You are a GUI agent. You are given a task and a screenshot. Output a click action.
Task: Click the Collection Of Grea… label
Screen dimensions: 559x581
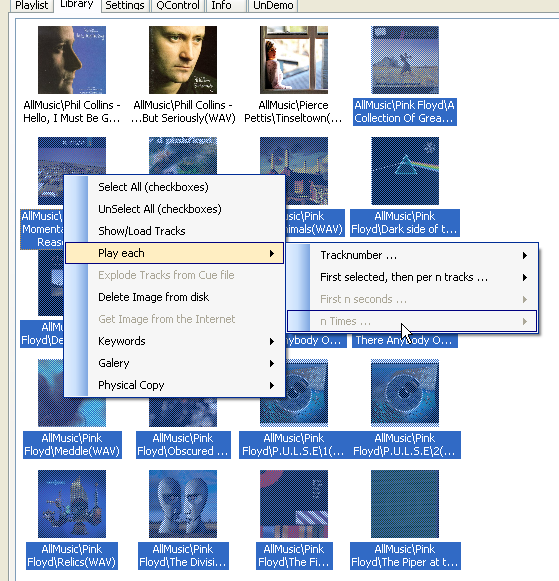click(x=405, y=118)
